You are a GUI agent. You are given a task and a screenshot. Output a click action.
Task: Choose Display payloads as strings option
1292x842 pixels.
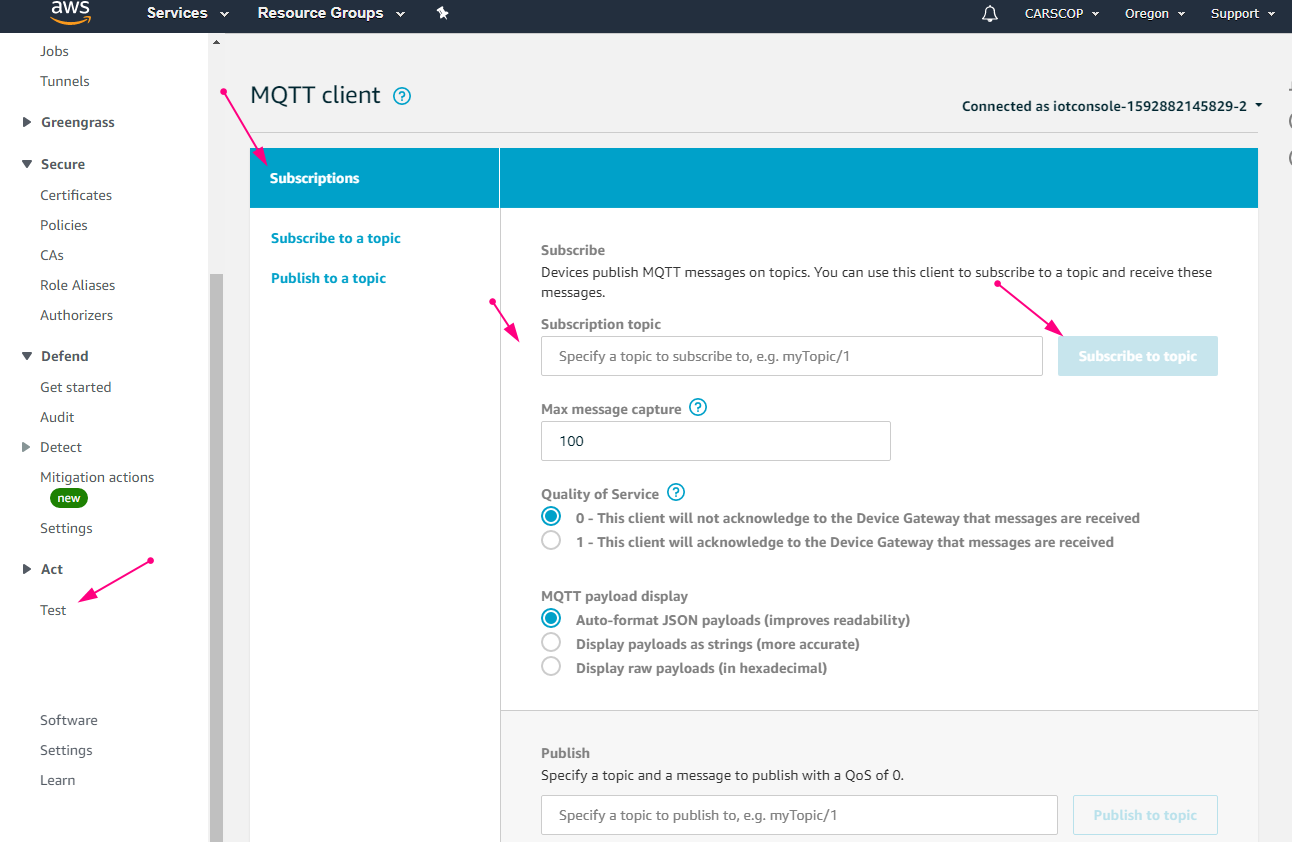pos(551,643)
